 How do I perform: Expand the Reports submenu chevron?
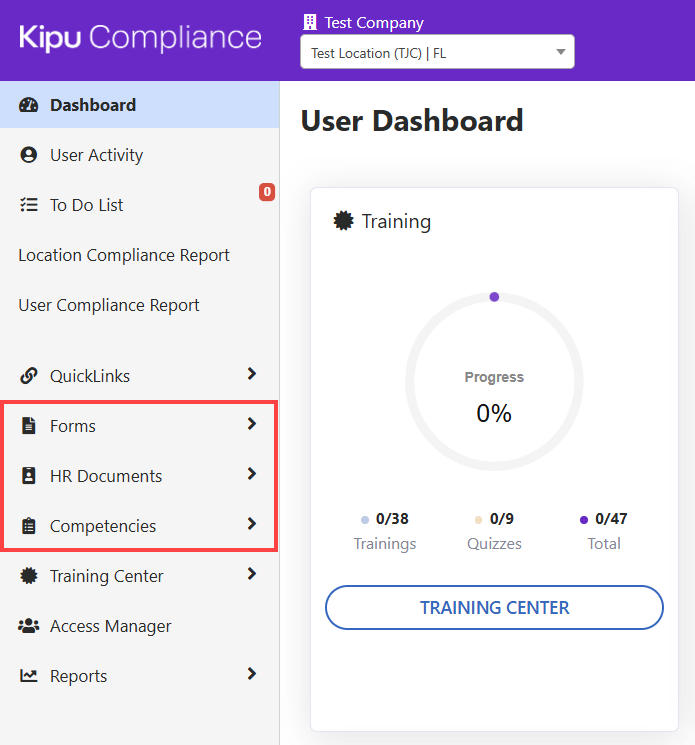pos(251,674)
